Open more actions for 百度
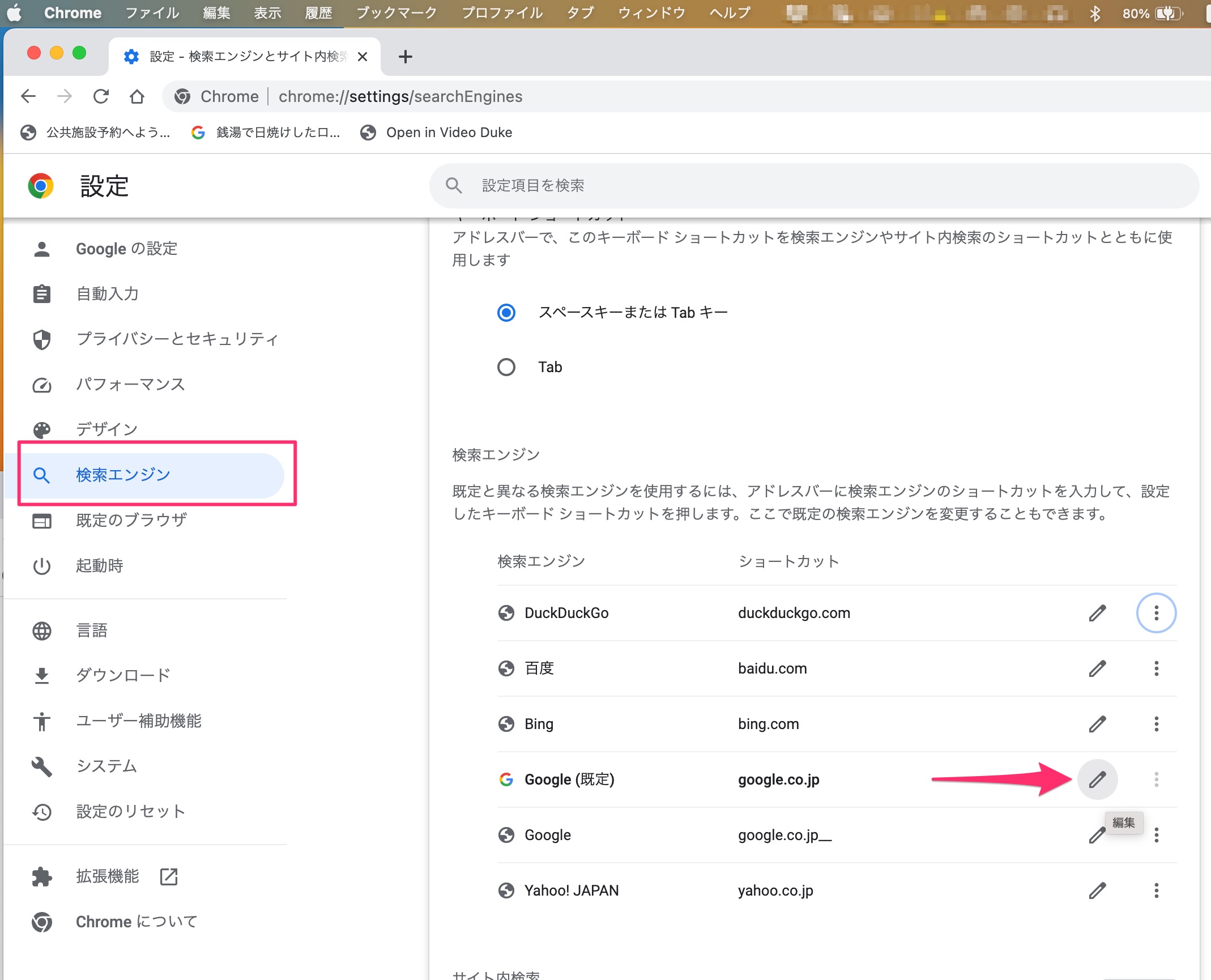The image size is (1211, 980). click(1156, 668)
